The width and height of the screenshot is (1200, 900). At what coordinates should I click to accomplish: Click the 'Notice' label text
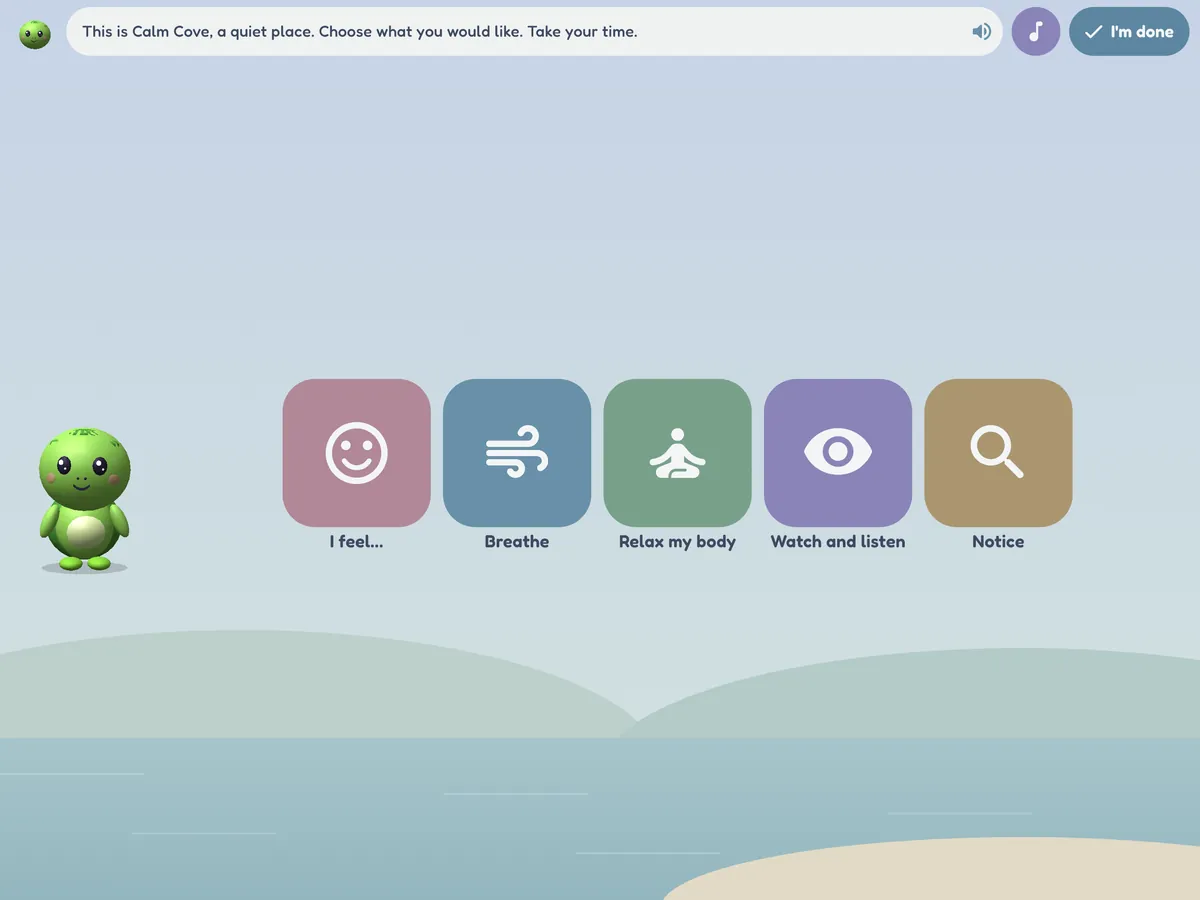pyautogui.click(x=998, y=542)
